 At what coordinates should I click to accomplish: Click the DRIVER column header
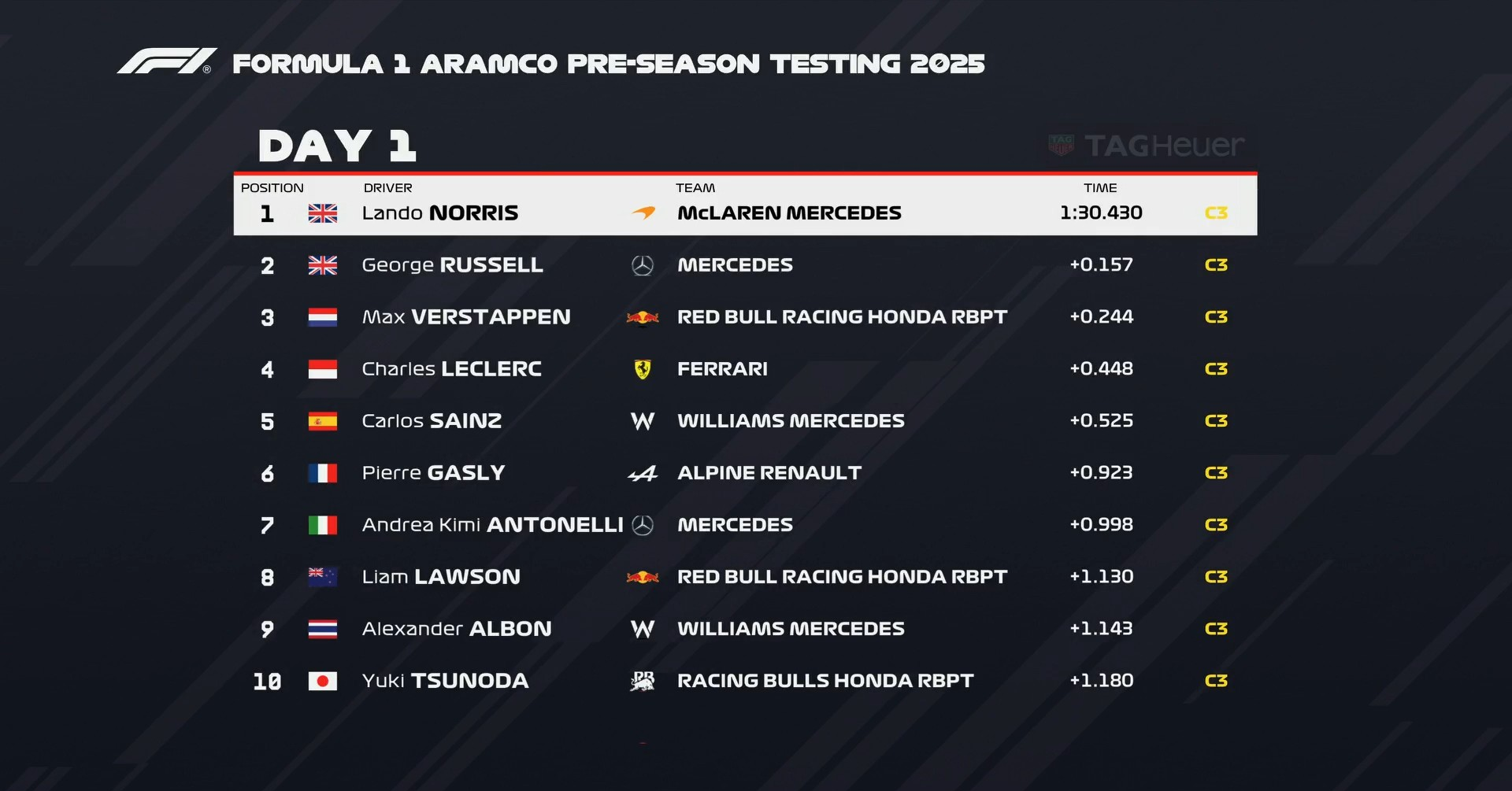coord(387,188)
